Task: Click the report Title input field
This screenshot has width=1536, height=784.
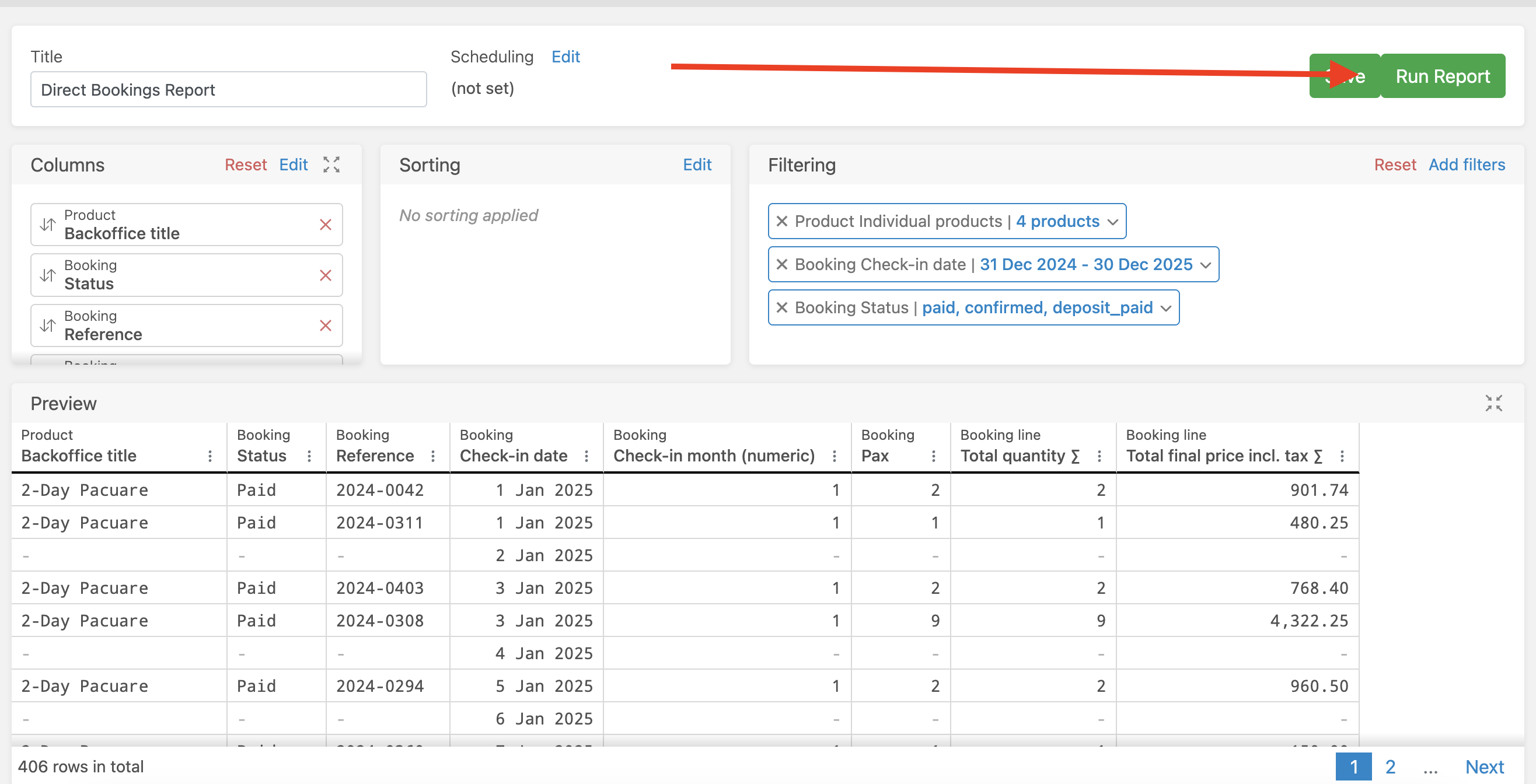Action: point(228,89)
